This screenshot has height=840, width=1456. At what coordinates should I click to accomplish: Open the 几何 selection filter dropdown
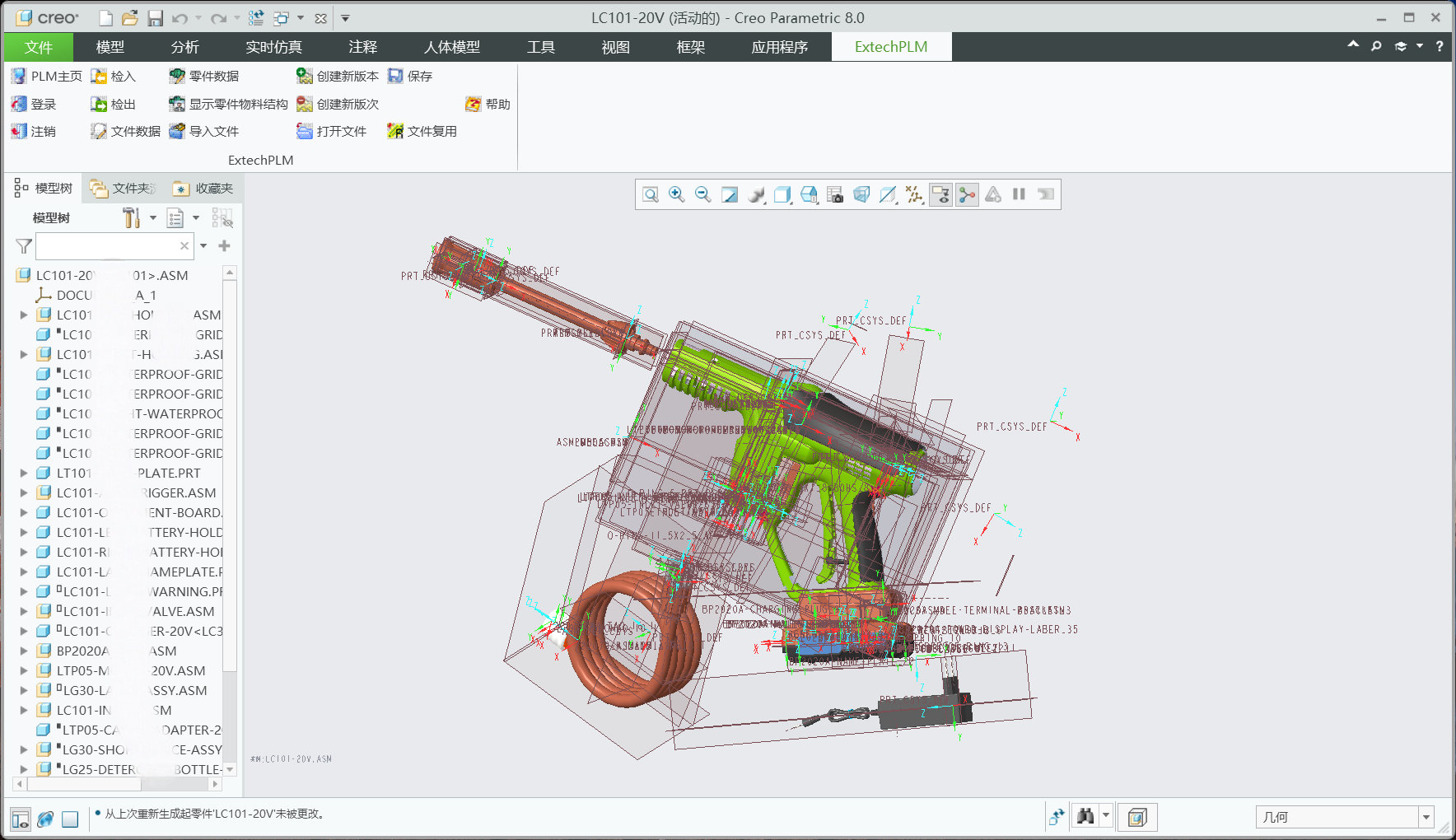[x=1426, y=817]
